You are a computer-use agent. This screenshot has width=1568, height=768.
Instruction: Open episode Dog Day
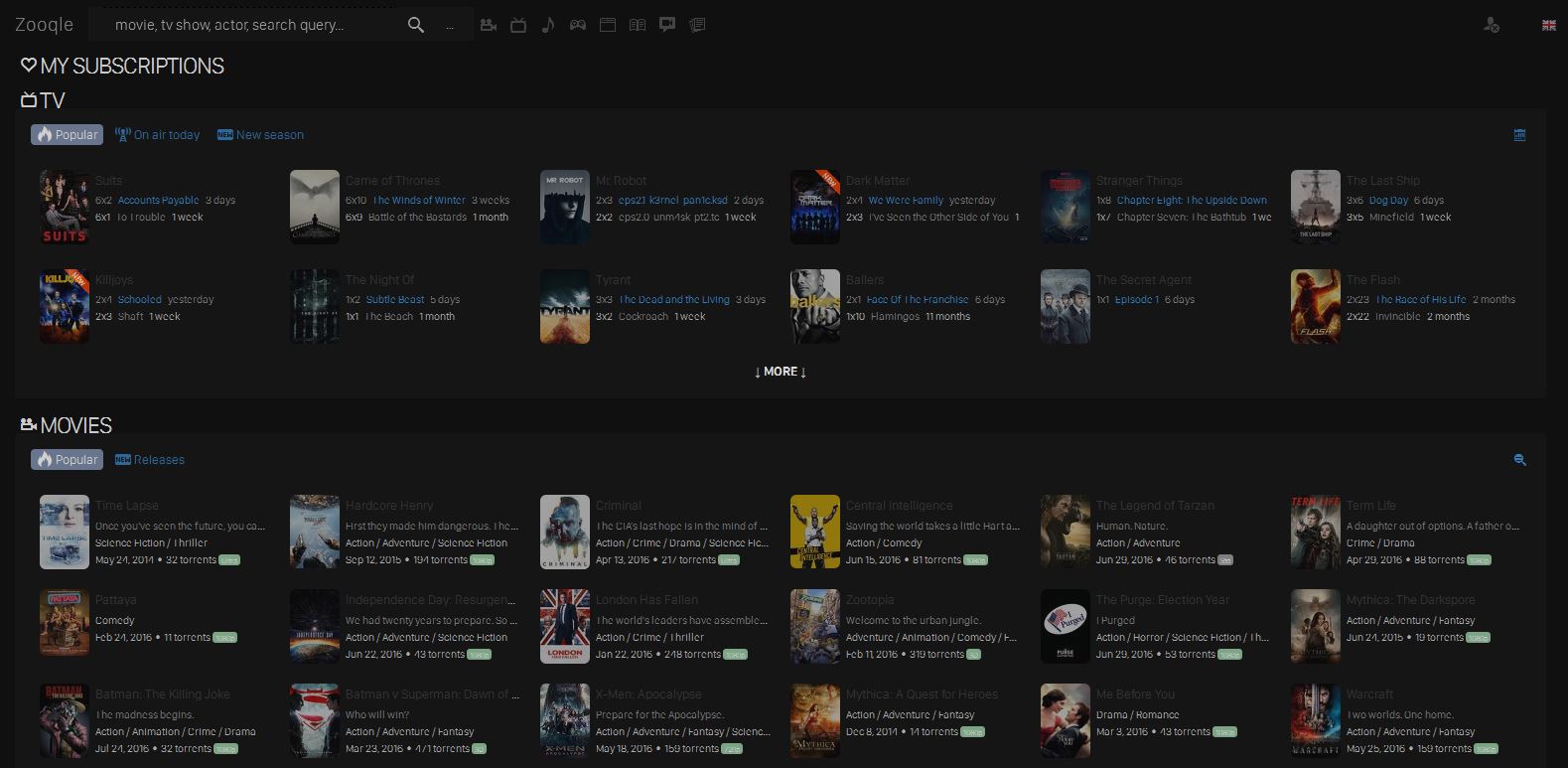[1388, 200]
